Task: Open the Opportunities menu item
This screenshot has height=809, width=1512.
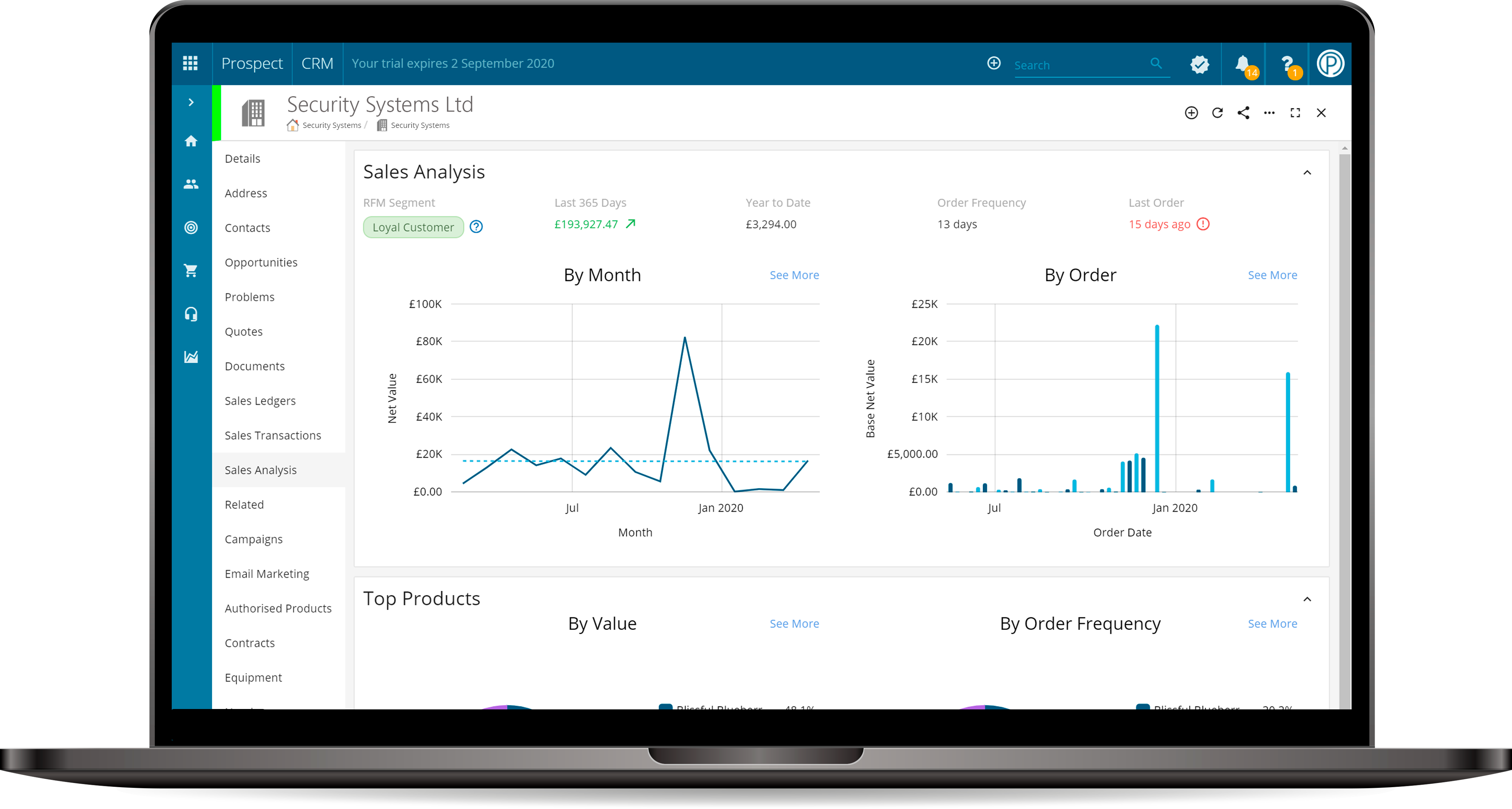Action: tap(260, 262)
